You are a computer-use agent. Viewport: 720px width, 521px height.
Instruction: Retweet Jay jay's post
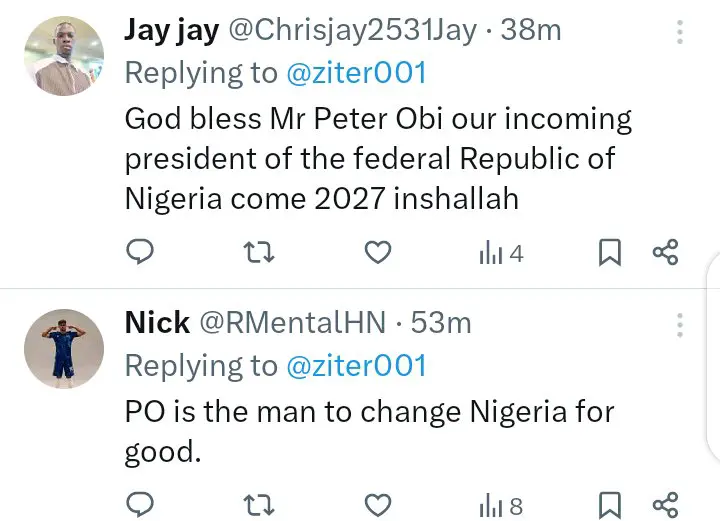click(259, 253)
